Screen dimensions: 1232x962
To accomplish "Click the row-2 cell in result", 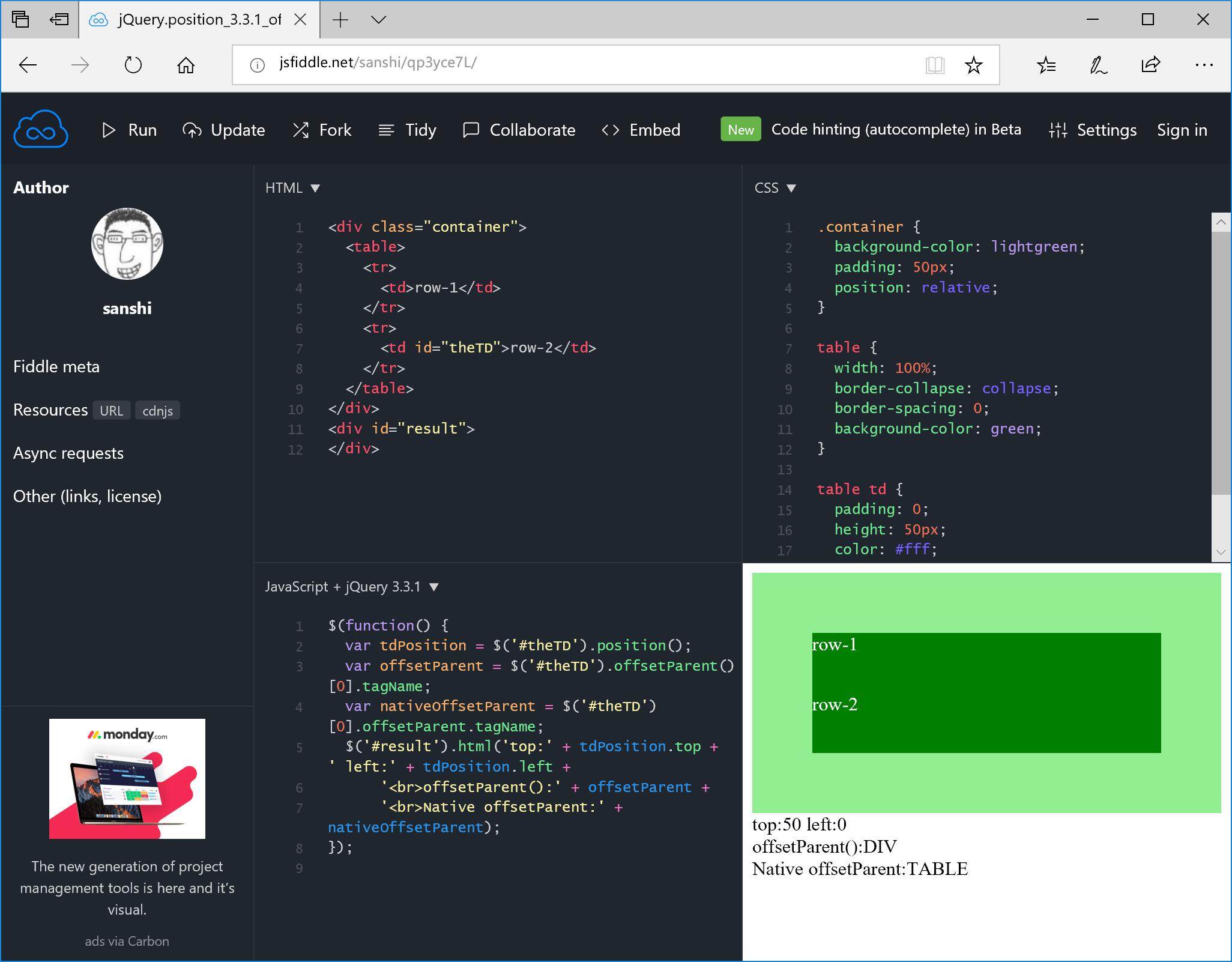I will 986,722.
